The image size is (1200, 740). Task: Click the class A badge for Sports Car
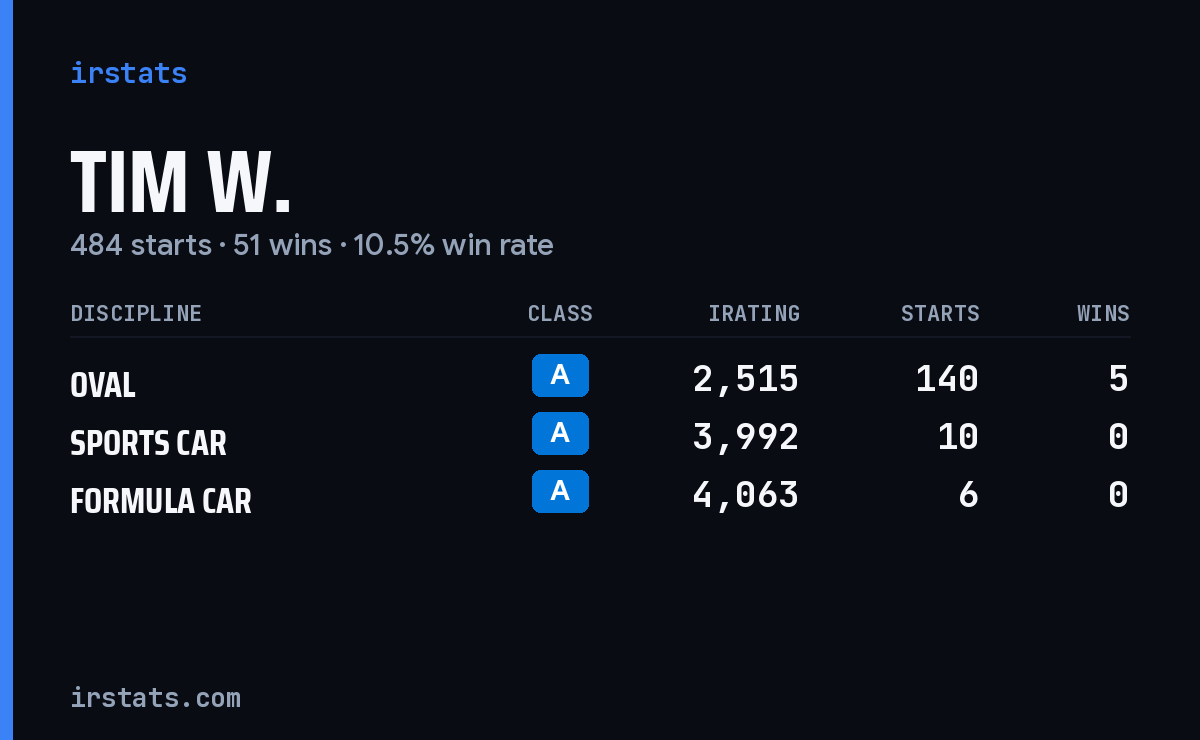[560, 433]
